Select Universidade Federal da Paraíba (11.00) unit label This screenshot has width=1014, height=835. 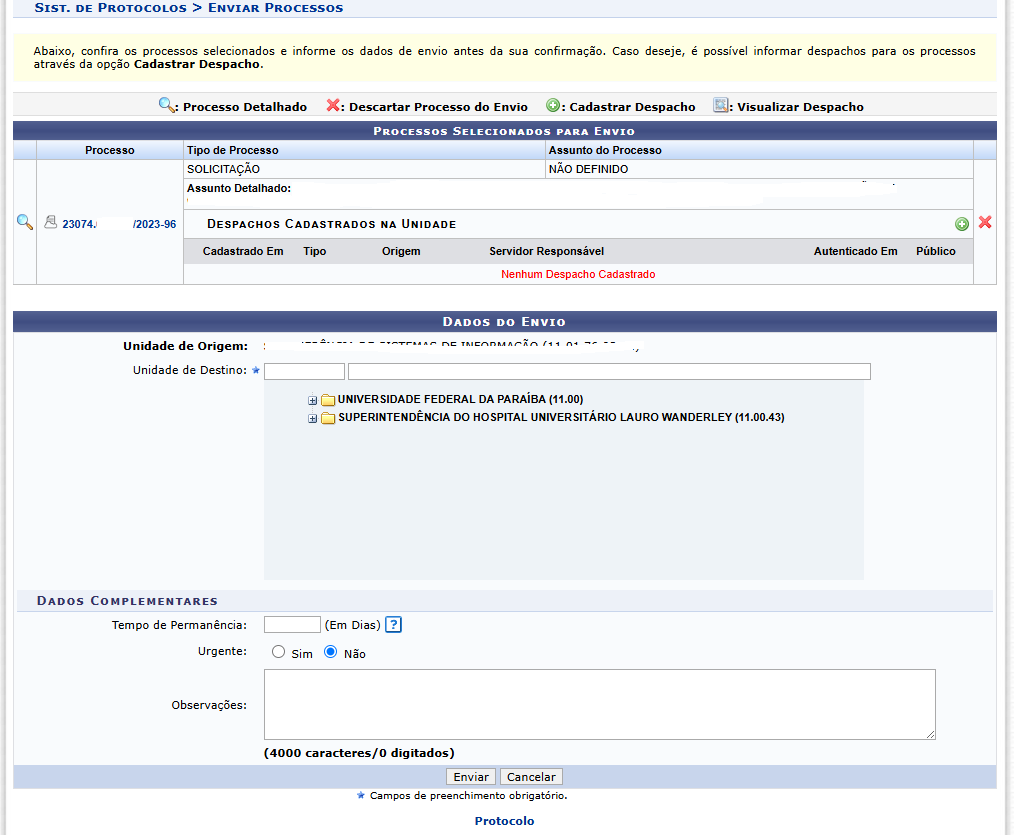coord(460,399)
